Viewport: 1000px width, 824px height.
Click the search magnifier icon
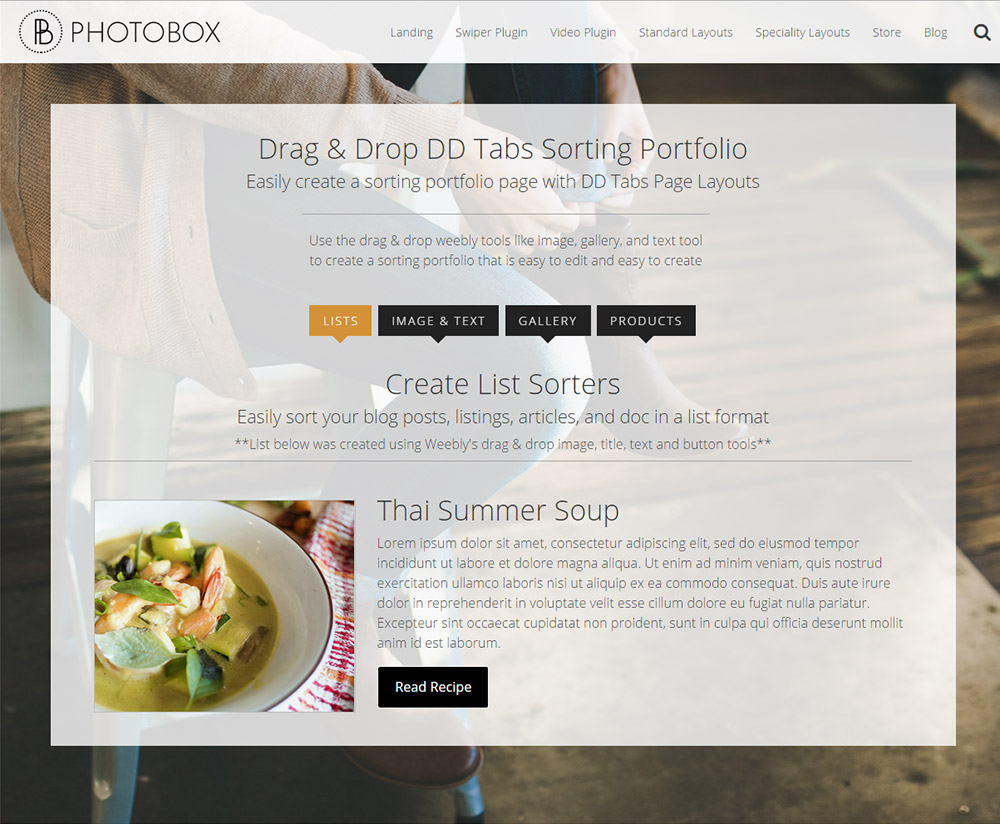[x=982, y=32]
